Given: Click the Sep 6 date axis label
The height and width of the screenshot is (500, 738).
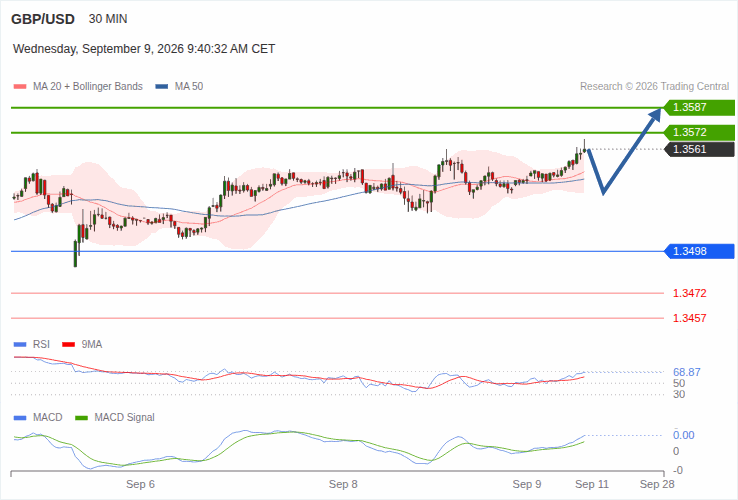Looking at the screenshot, I should click(140, 484).
